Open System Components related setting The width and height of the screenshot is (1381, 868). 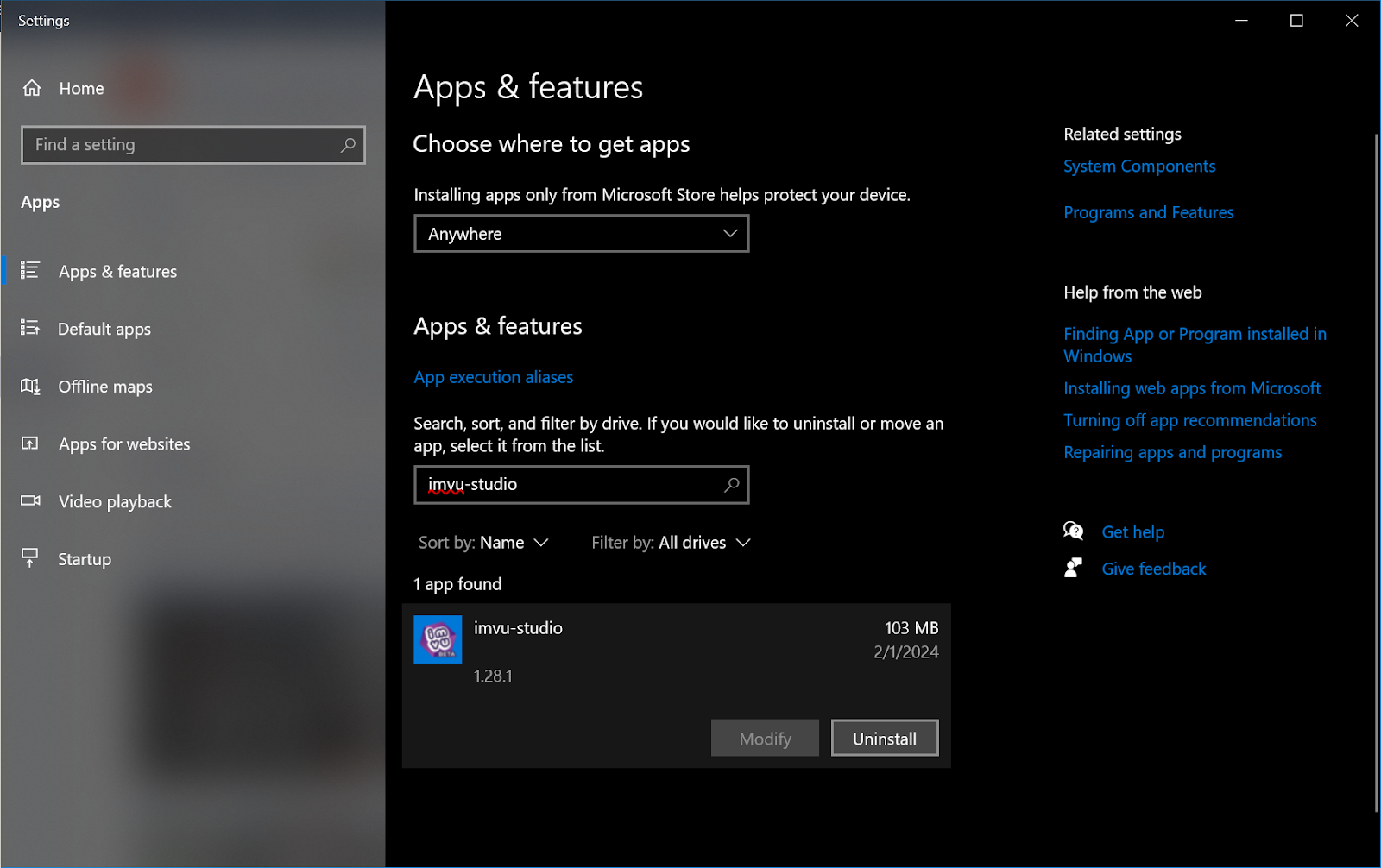tap(1139, 167)
